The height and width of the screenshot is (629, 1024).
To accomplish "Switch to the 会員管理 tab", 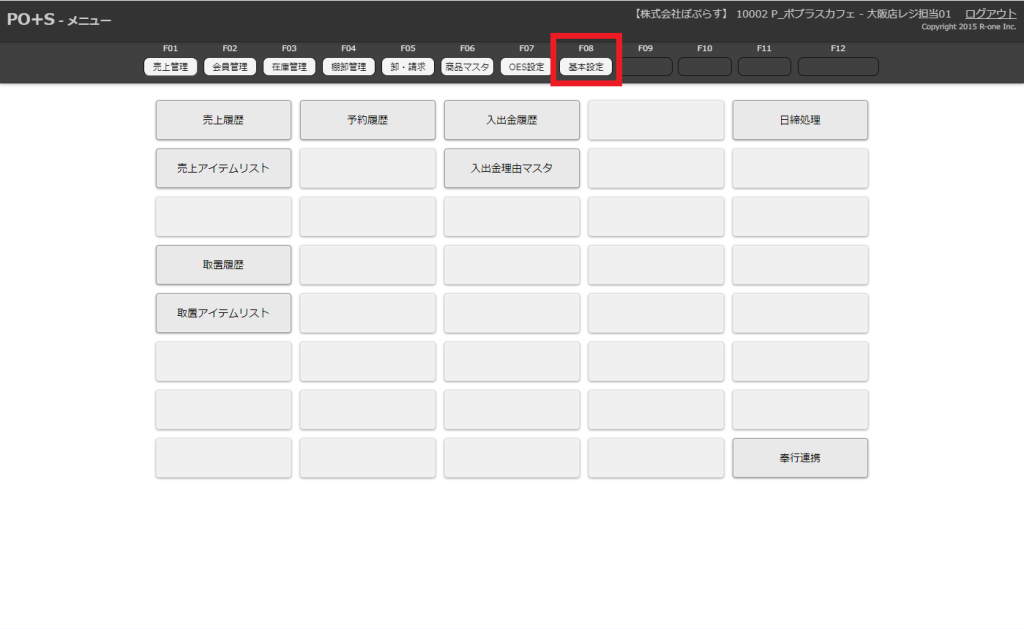I will [x=229, y=67].
